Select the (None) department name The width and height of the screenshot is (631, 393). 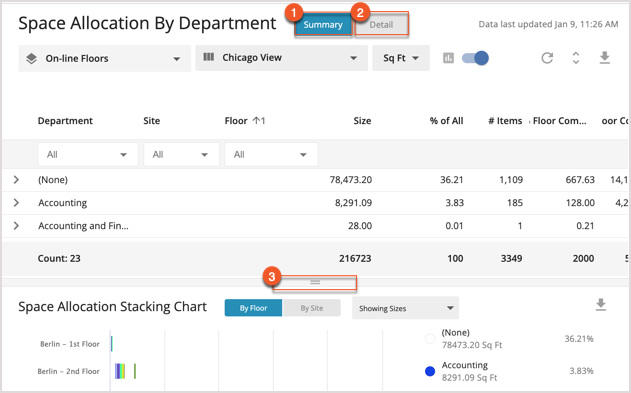[x=53, y=180]
